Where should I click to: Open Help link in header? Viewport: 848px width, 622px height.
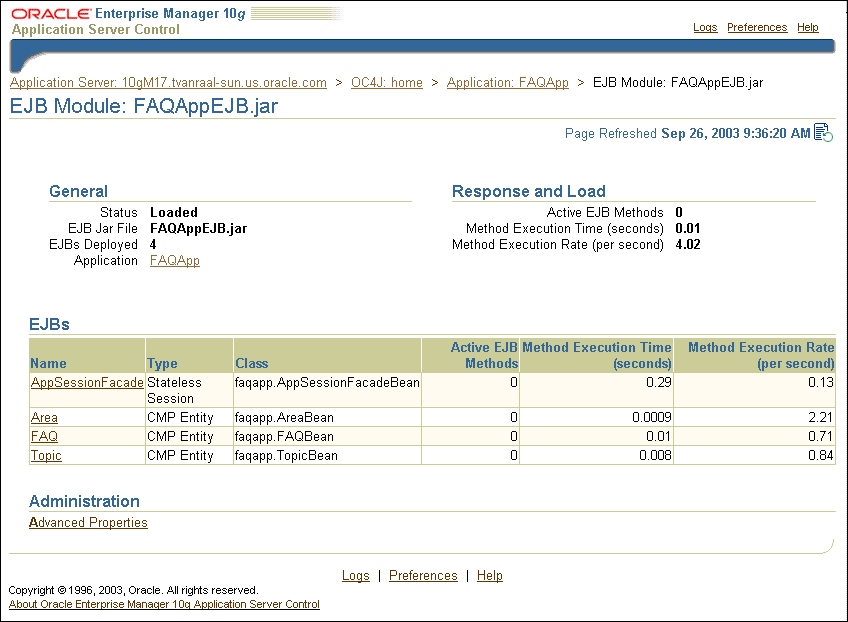tap(808, 27)
